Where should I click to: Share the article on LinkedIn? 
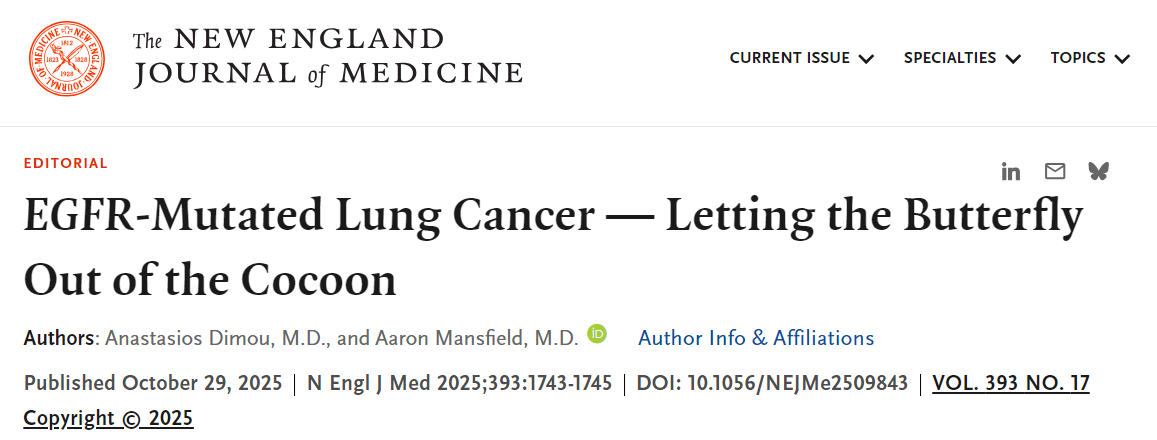click(1011, 171)
